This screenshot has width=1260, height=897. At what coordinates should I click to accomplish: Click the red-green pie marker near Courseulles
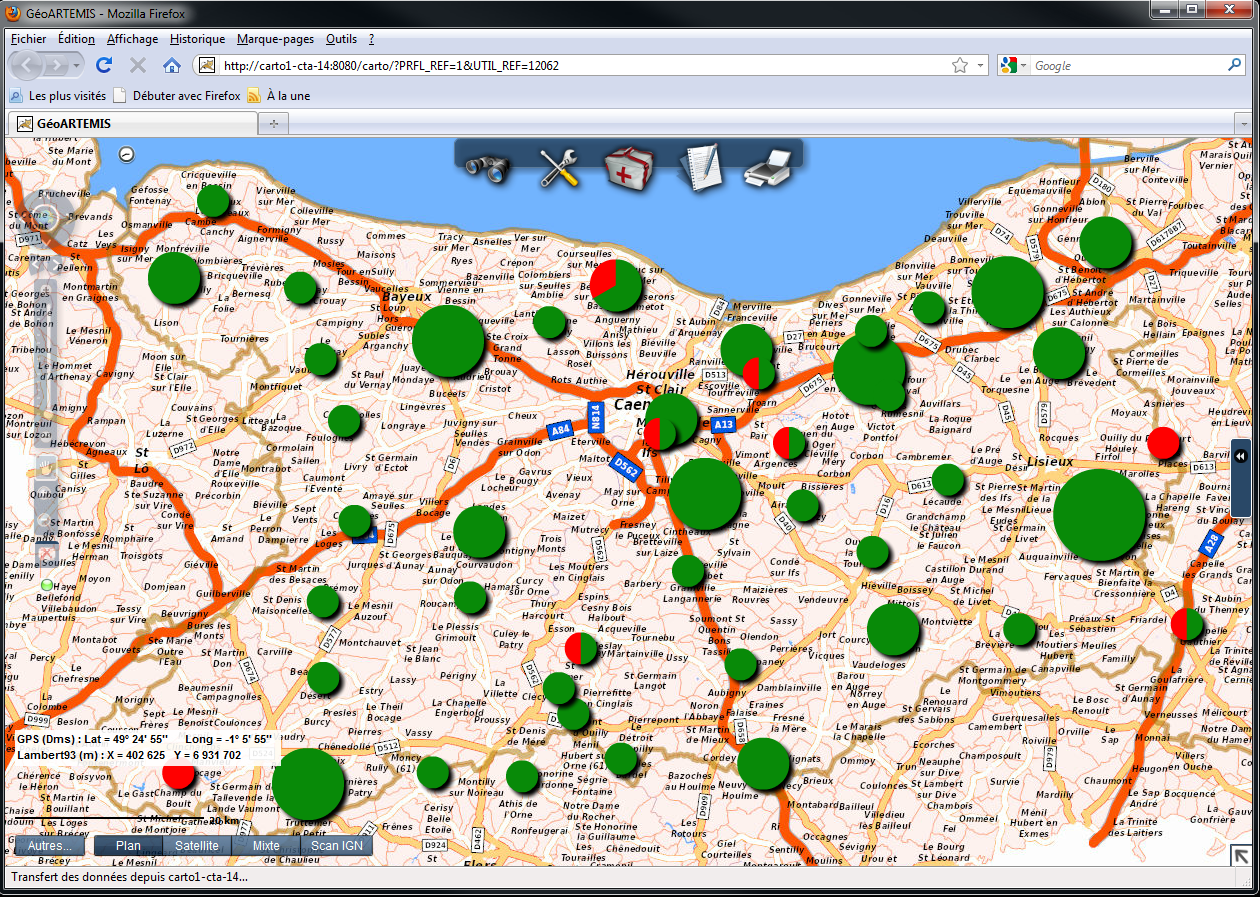(616, 285)
